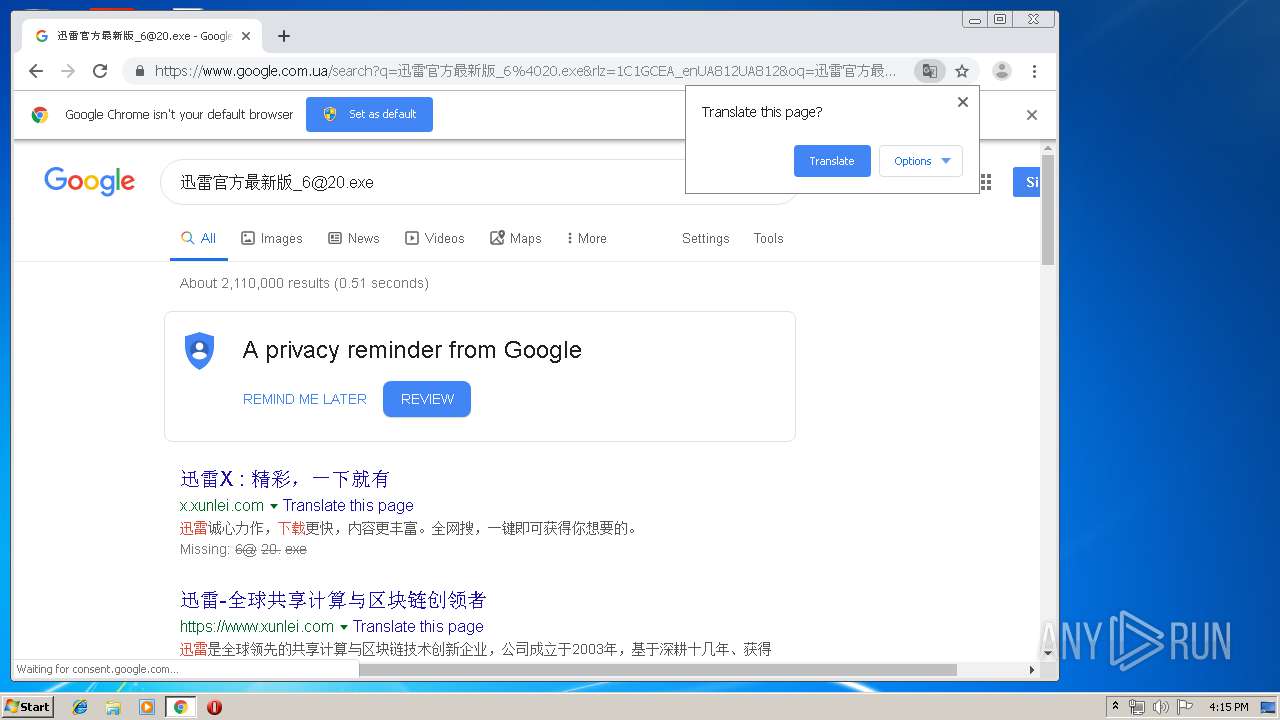The image size is (1280, 720).
Task: Open the 迅雷-全球共享计算 result title
Action: click(x=333, y=600)
